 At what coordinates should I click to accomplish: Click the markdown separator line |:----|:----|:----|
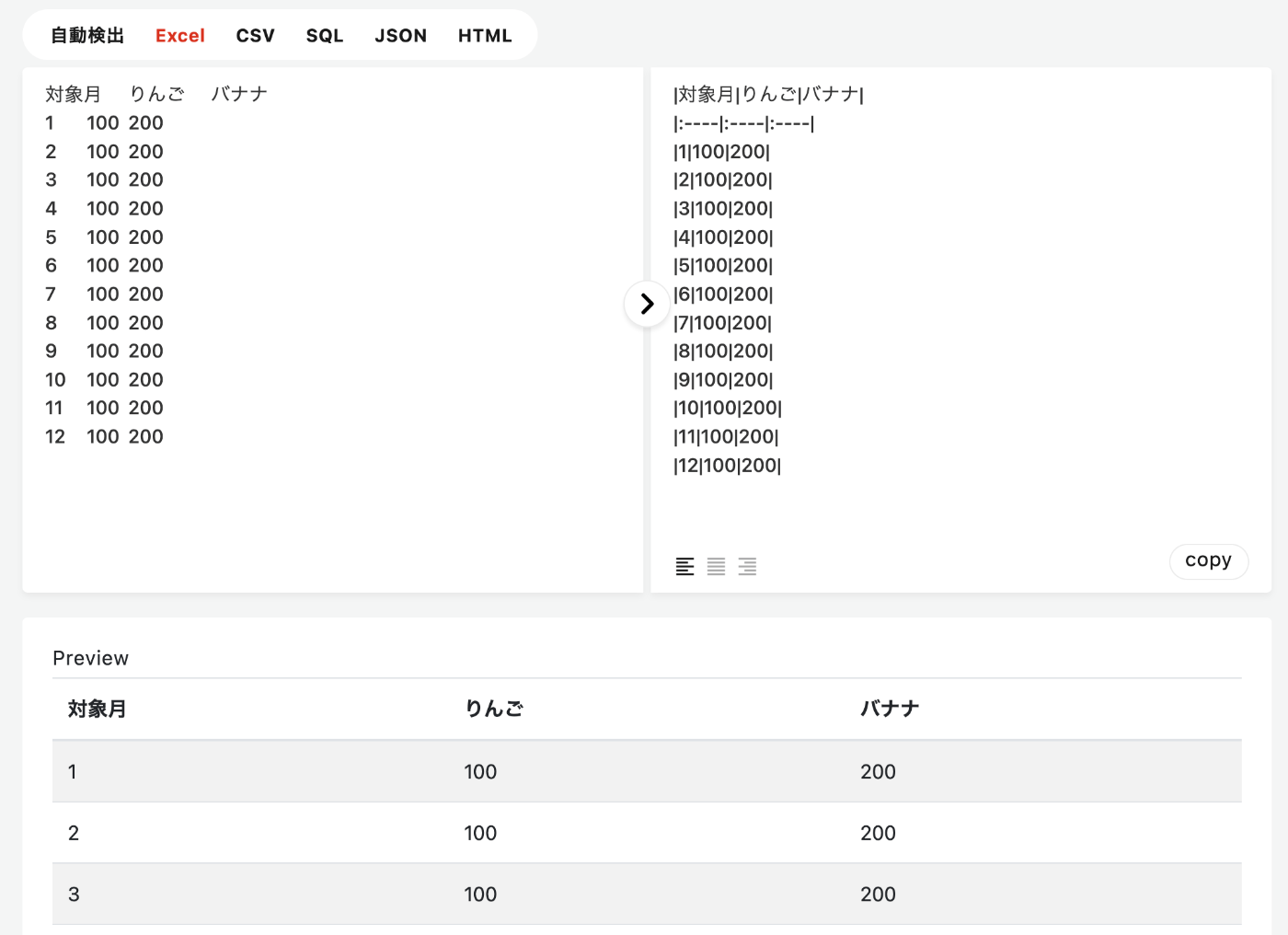pos(743,123)
